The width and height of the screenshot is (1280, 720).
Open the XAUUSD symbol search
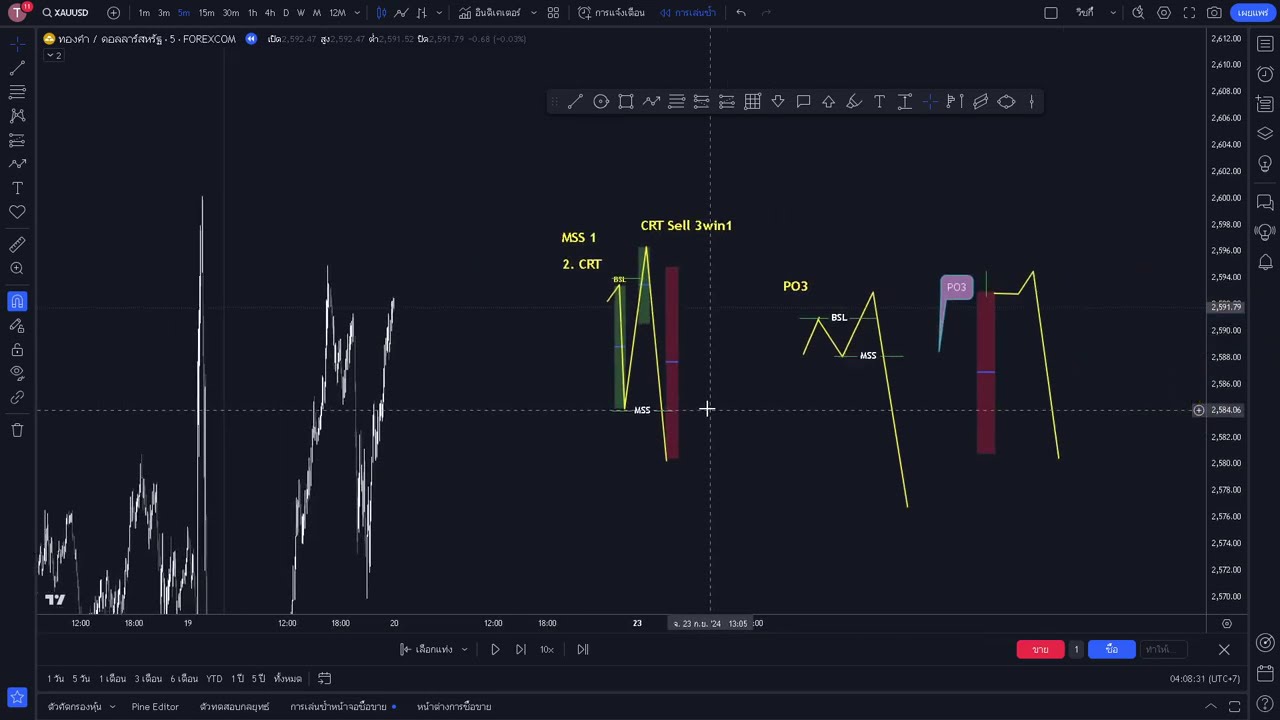coord(66,13)
